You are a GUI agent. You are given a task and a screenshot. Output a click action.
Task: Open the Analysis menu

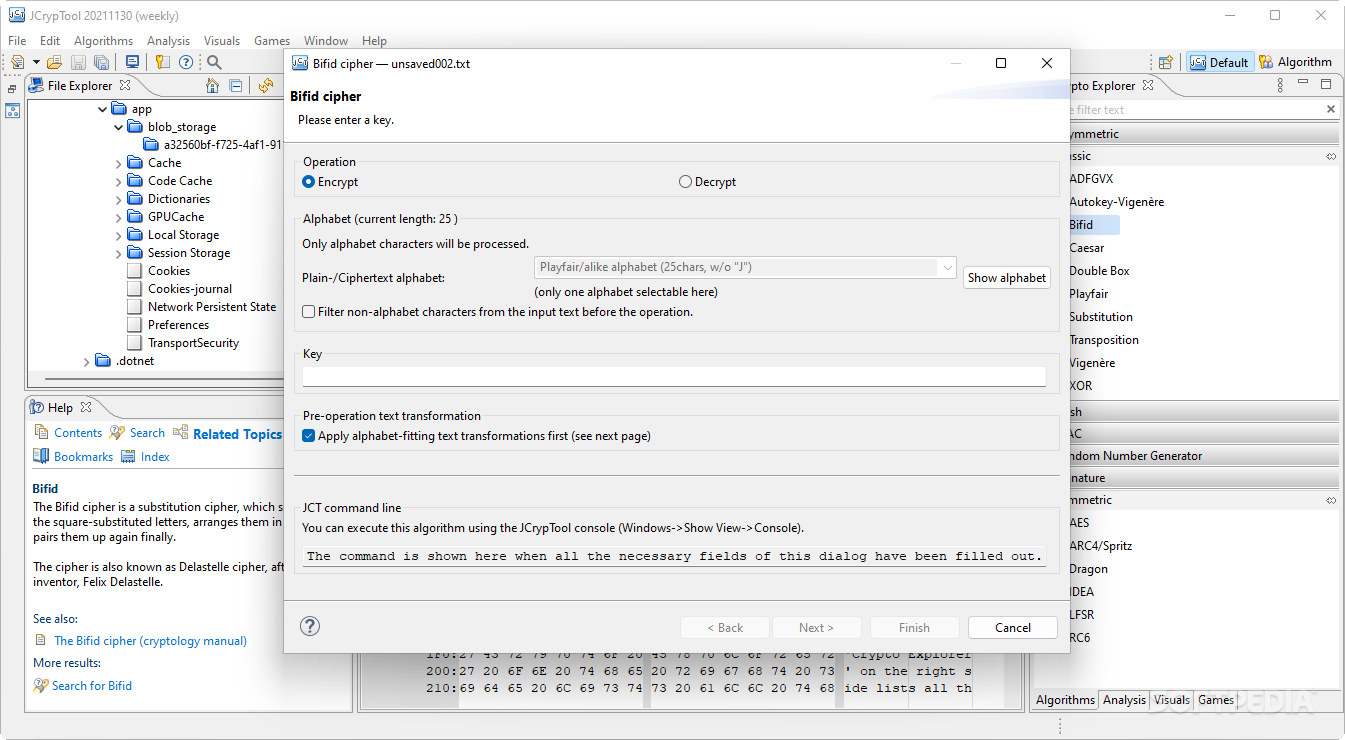(168, 41)
